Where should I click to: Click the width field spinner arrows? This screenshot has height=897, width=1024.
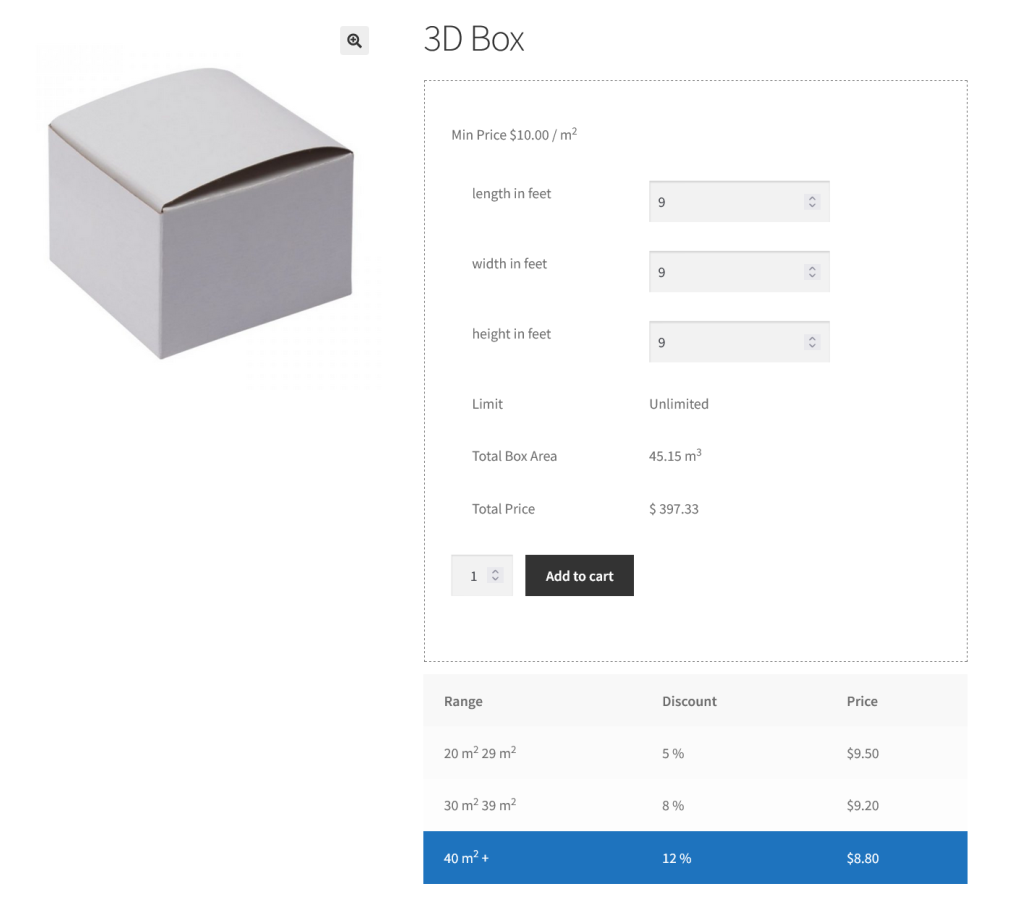812,272
